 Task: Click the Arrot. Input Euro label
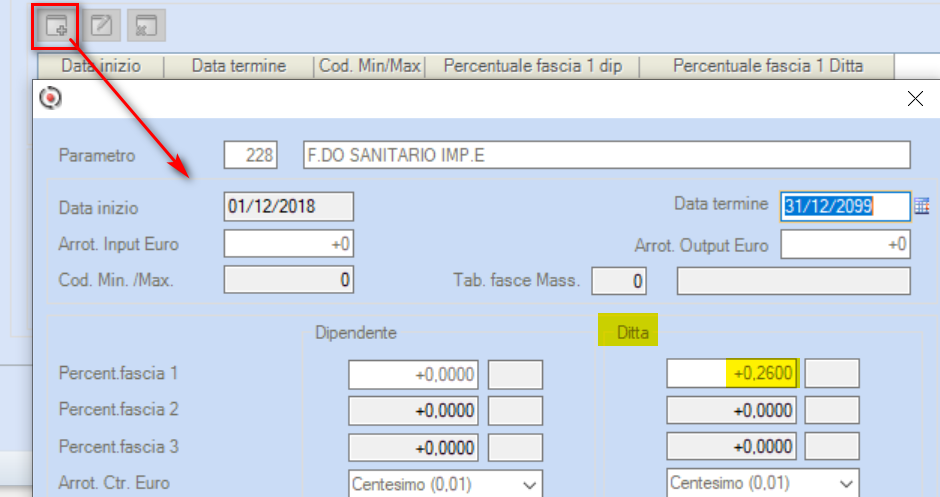118,245
